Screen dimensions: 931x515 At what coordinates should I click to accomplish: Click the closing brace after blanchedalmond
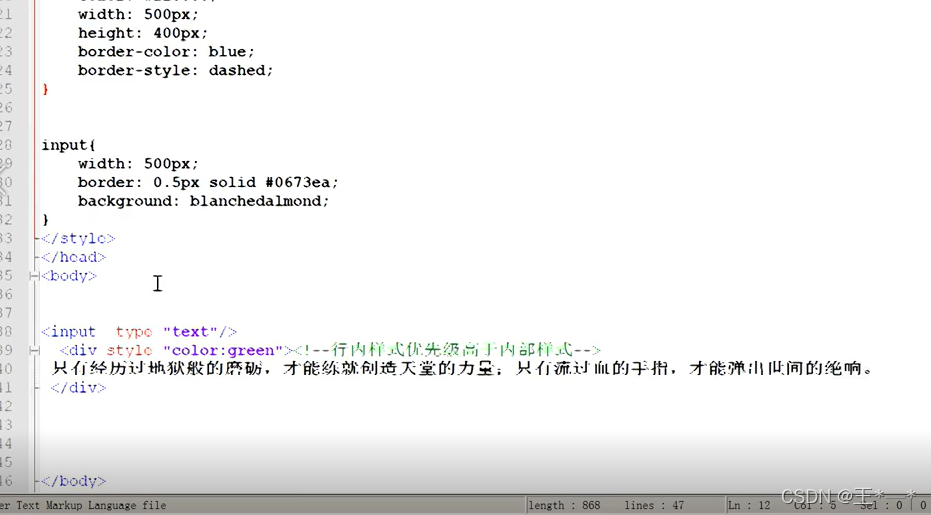(x=45, y=220)
